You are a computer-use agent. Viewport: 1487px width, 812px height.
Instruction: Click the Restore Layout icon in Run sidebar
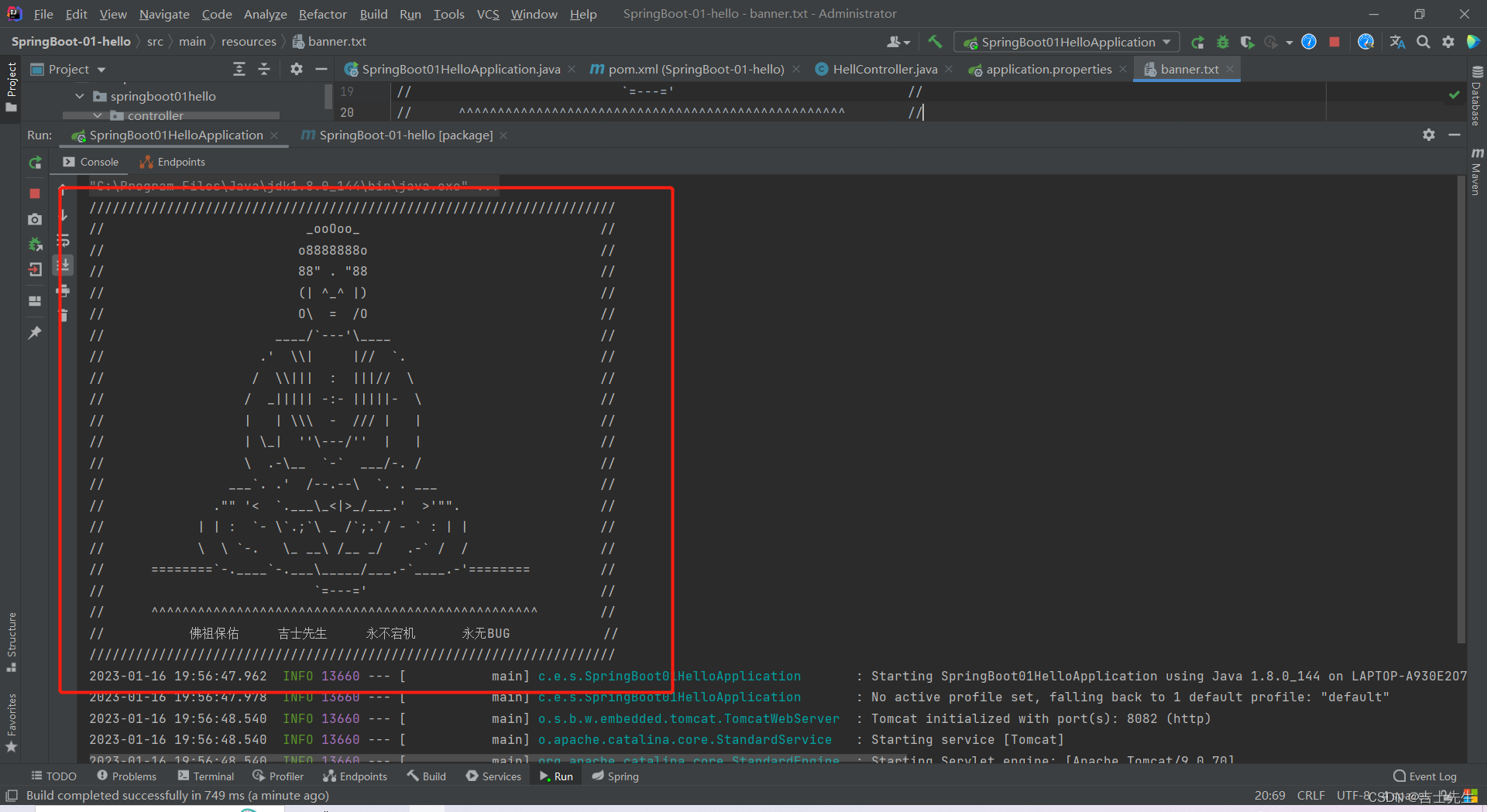pyautogui.click(x=35, y=301)
